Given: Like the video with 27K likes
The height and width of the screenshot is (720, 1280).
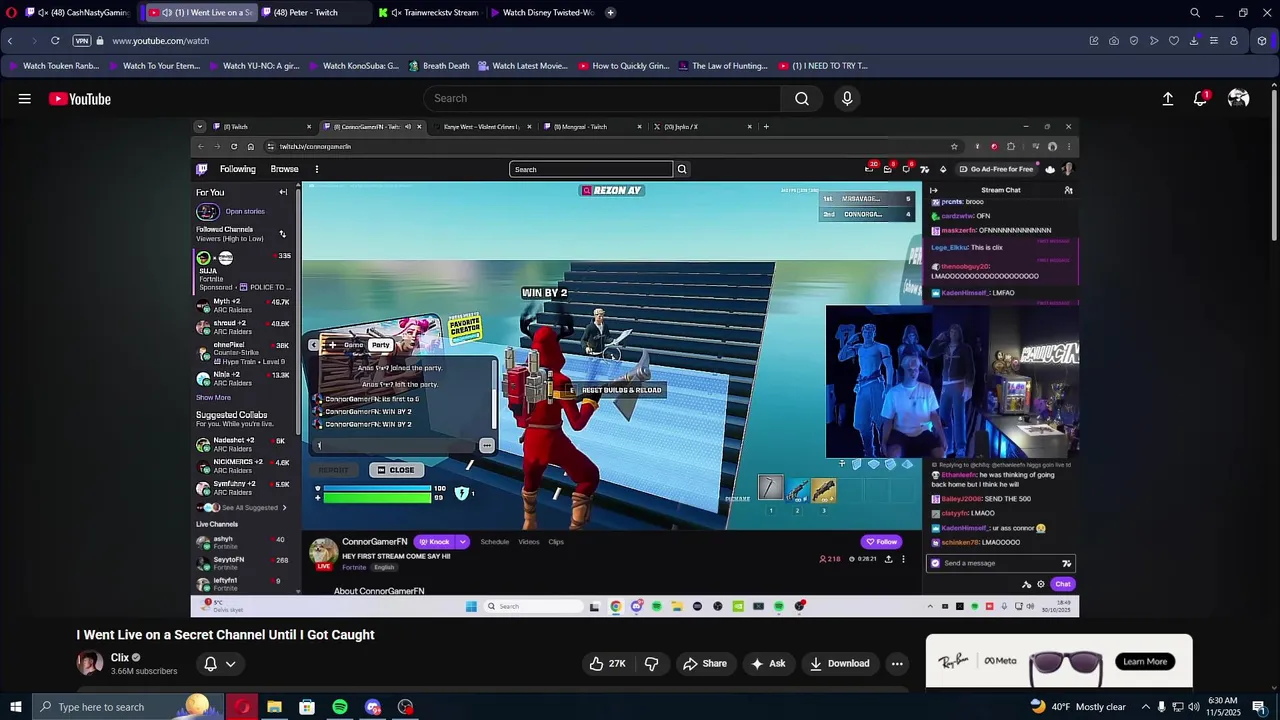Looking at the screenshot, I should pos(607,663).
